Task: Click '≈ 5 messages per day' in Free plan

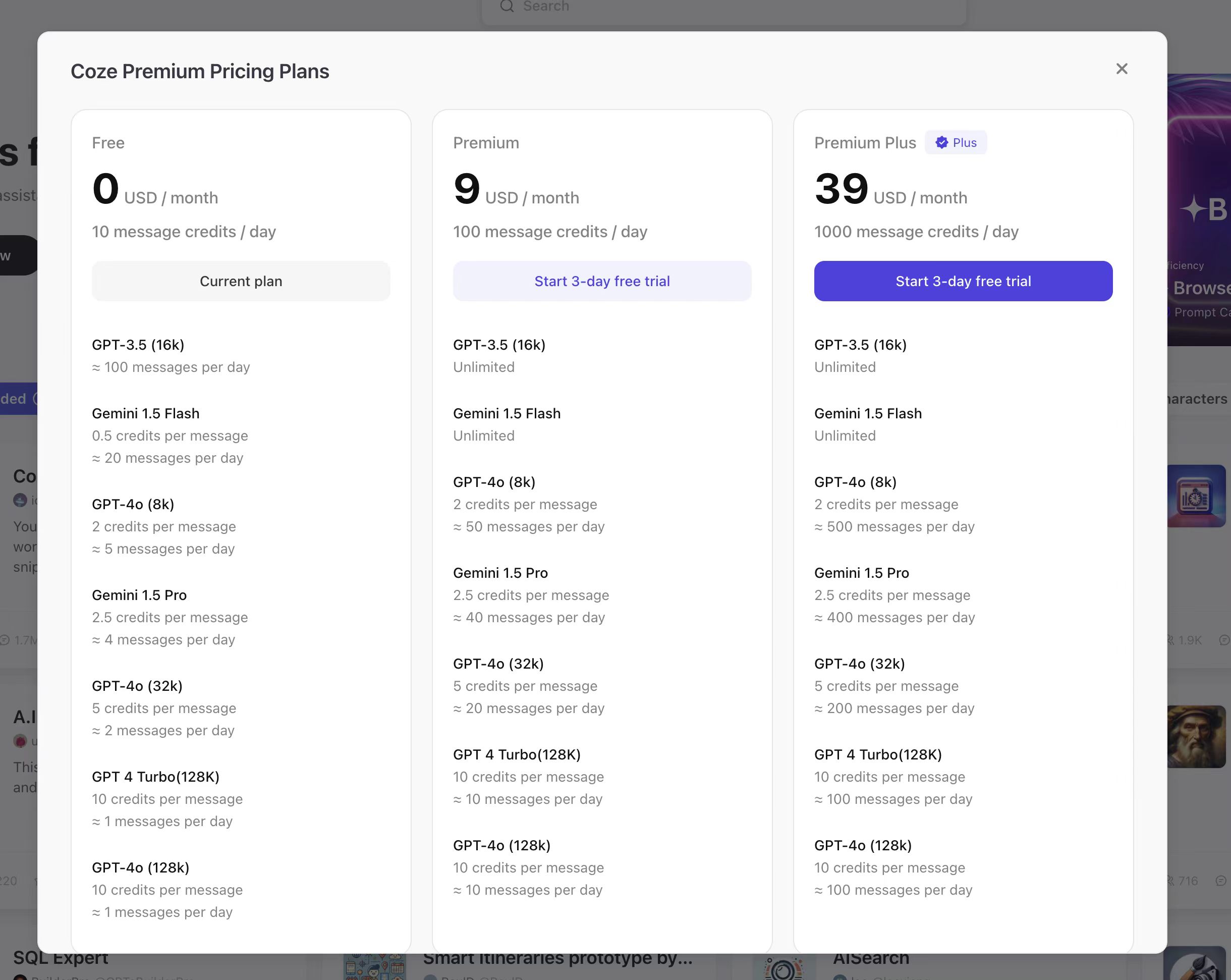Action: click(x=163, y=549)
